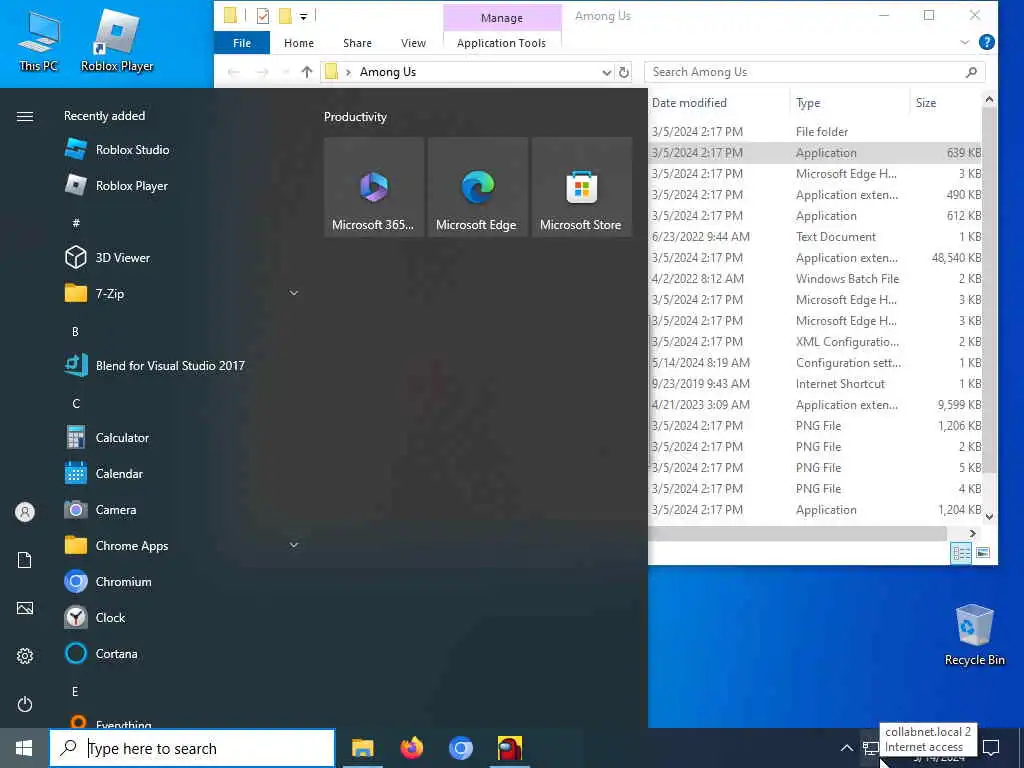Open Explorer help question mark icon
The width and height of the screenshot is (1024, 768).
tap(987, 42)
